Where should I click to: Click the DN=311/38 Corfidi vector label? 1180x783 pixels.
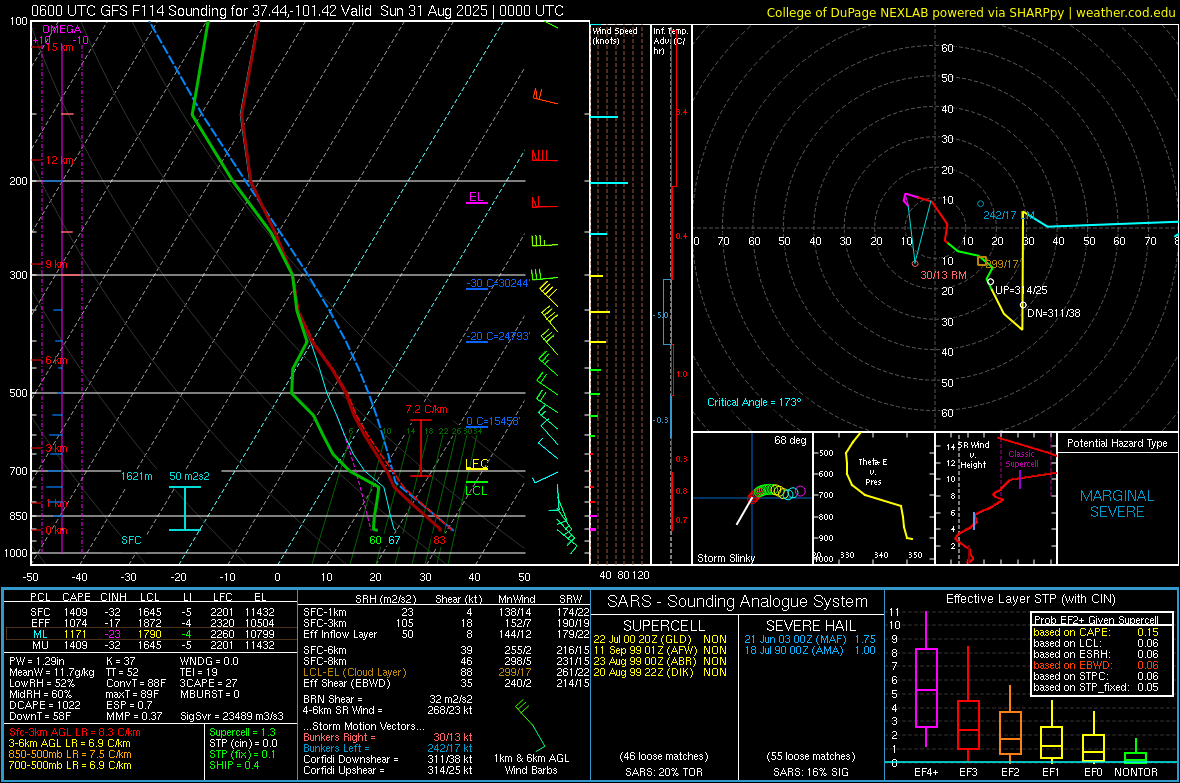(1054, 313)
